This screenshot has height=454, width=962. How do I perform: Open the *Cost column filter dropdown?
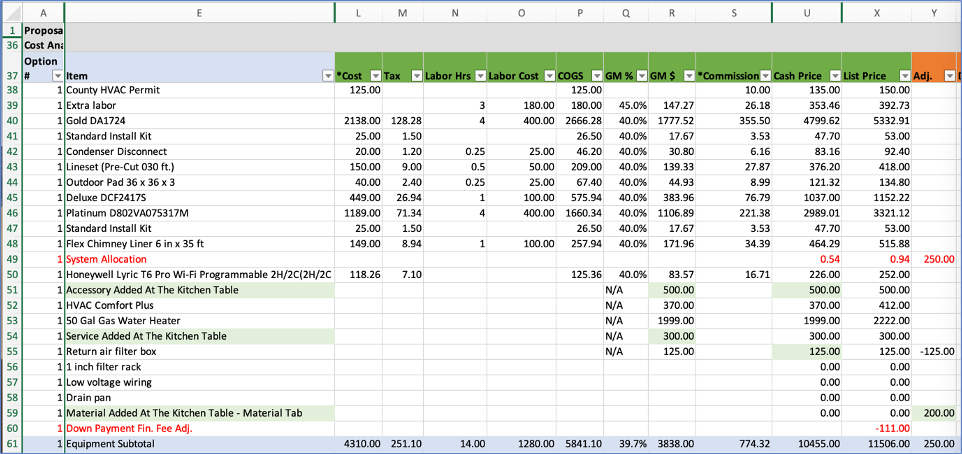375,76
